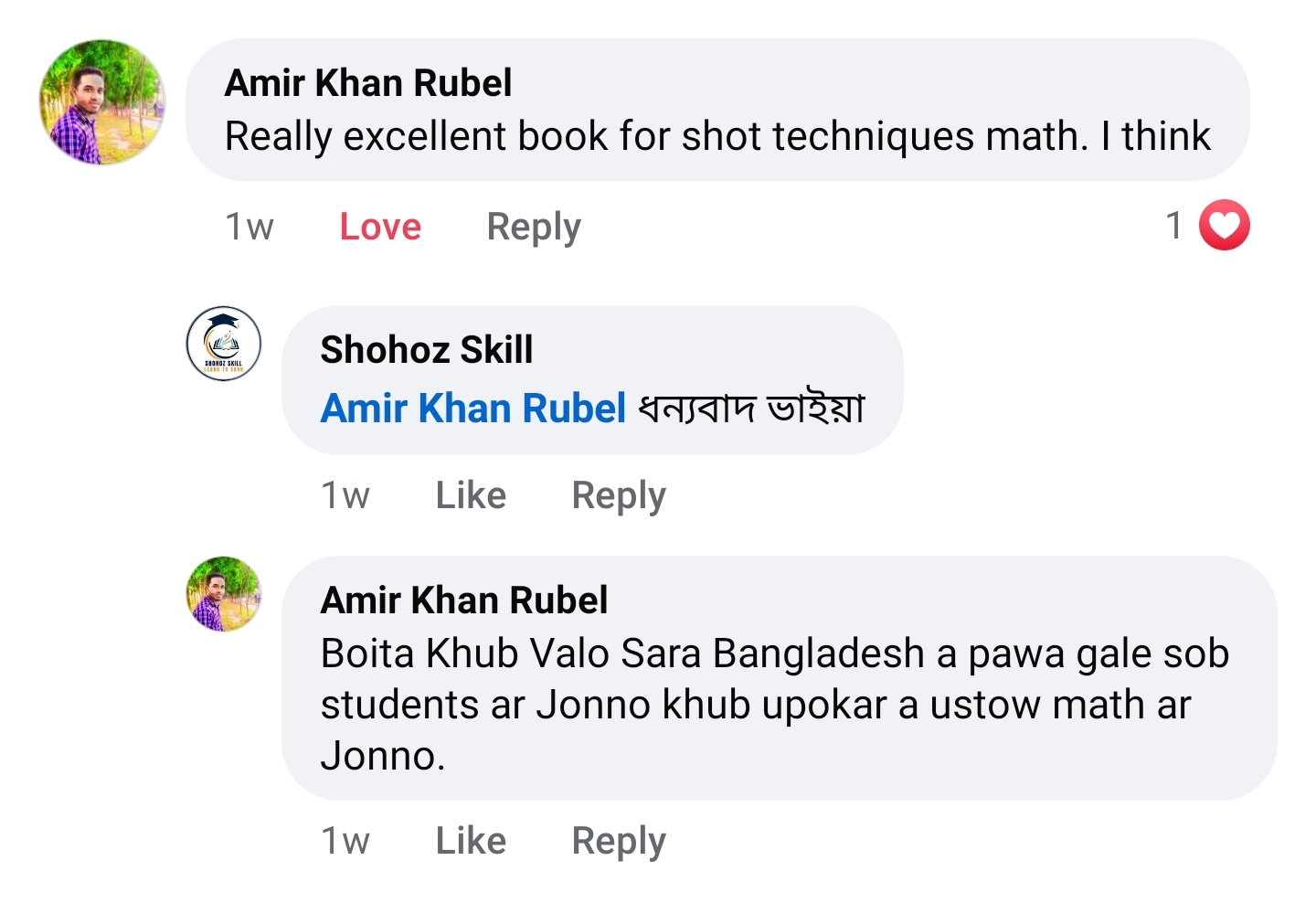Viewport: 1316px width, 903px height.
Task: Toggle Love reaction on the top comment
Action: click(380, 227)
